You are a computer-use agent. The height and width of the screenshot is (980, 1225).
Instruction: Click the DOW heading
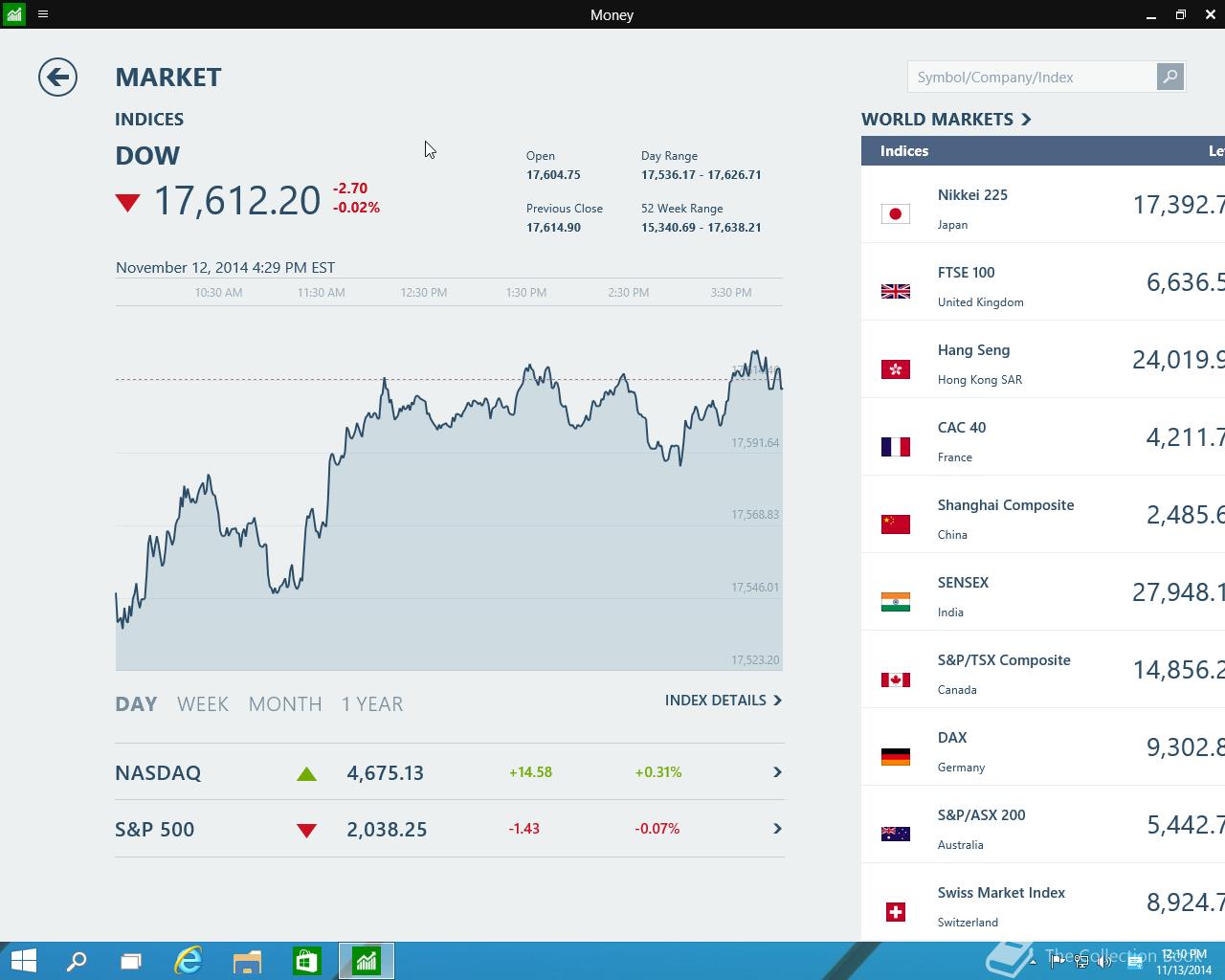147,156
